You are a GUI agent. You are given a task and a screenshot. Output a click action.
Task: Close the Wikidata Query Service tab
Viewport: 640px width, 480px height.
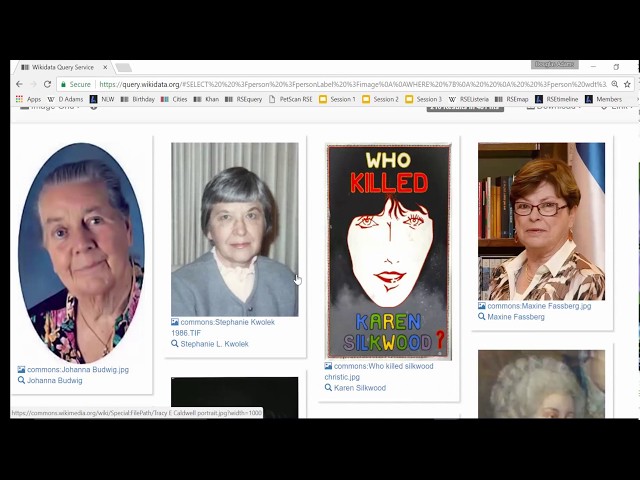click(105, 67)
